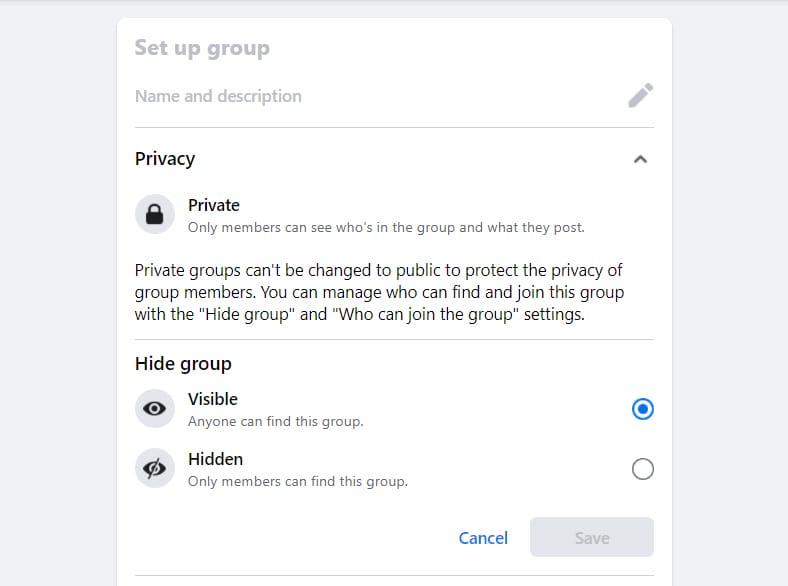788x586 pixels.
Task: Click the Private label text
Action: click(x=214, y=205)
